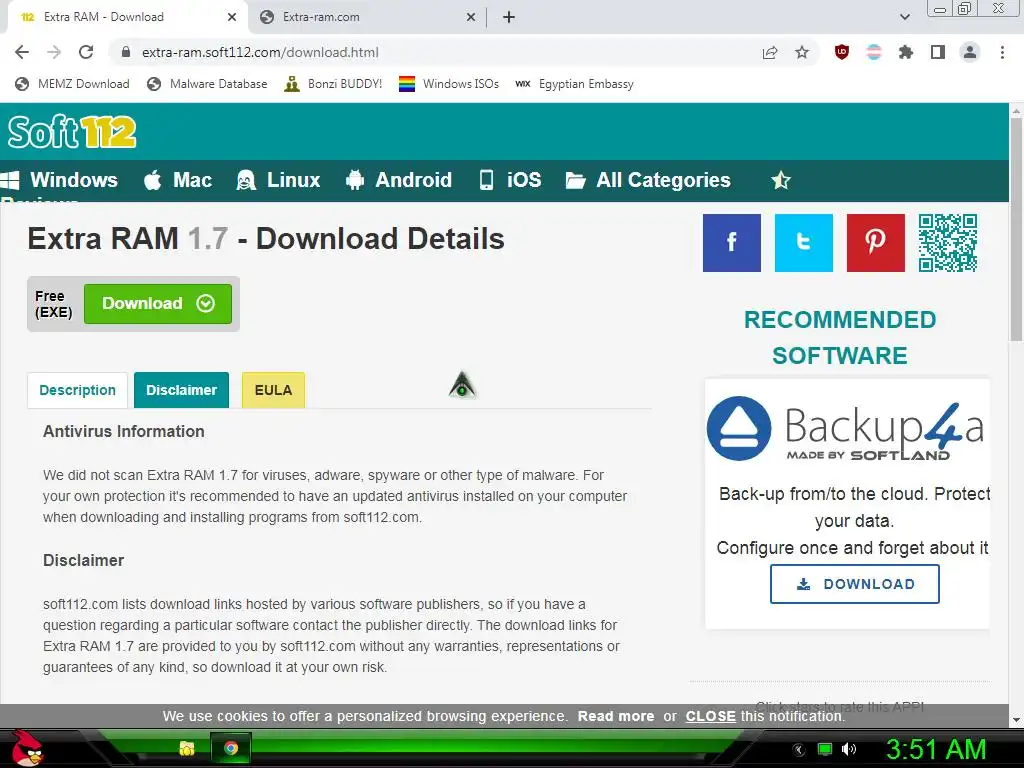Reload the current page
1024x768 pixels.
coord(86,52)
